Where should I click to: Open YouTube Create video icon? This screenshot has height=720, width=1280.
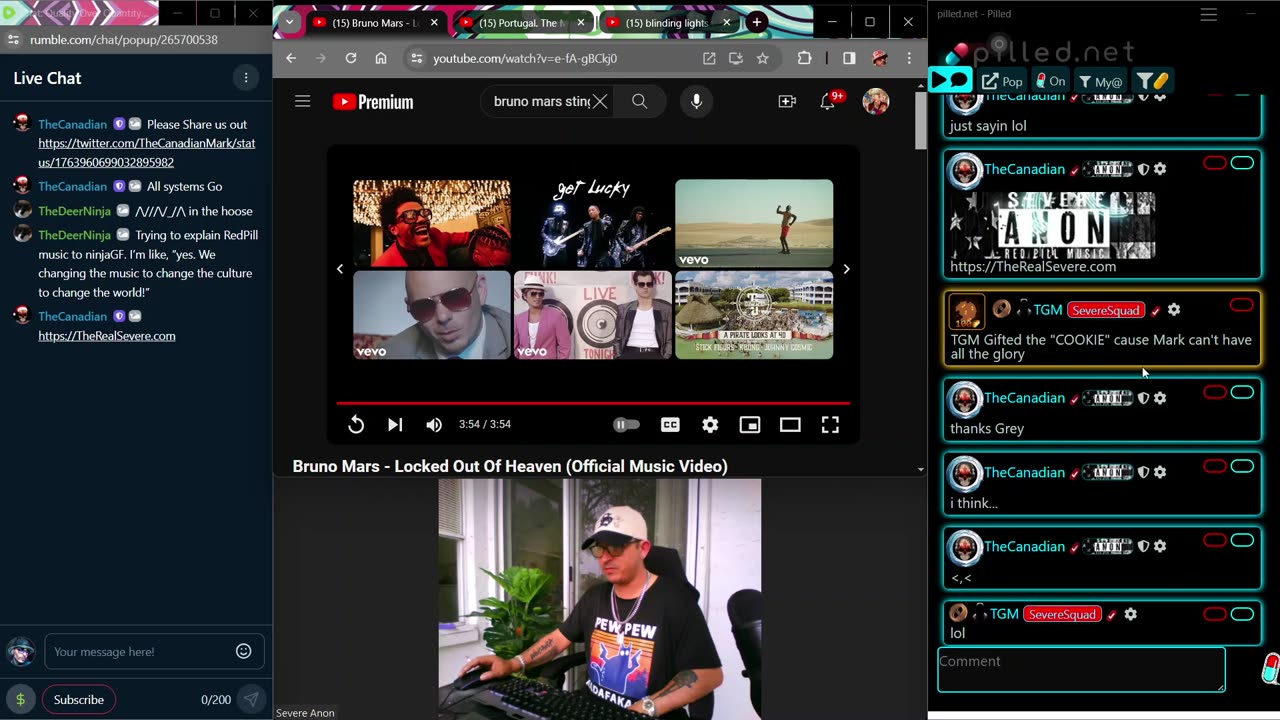coord(787,101)
